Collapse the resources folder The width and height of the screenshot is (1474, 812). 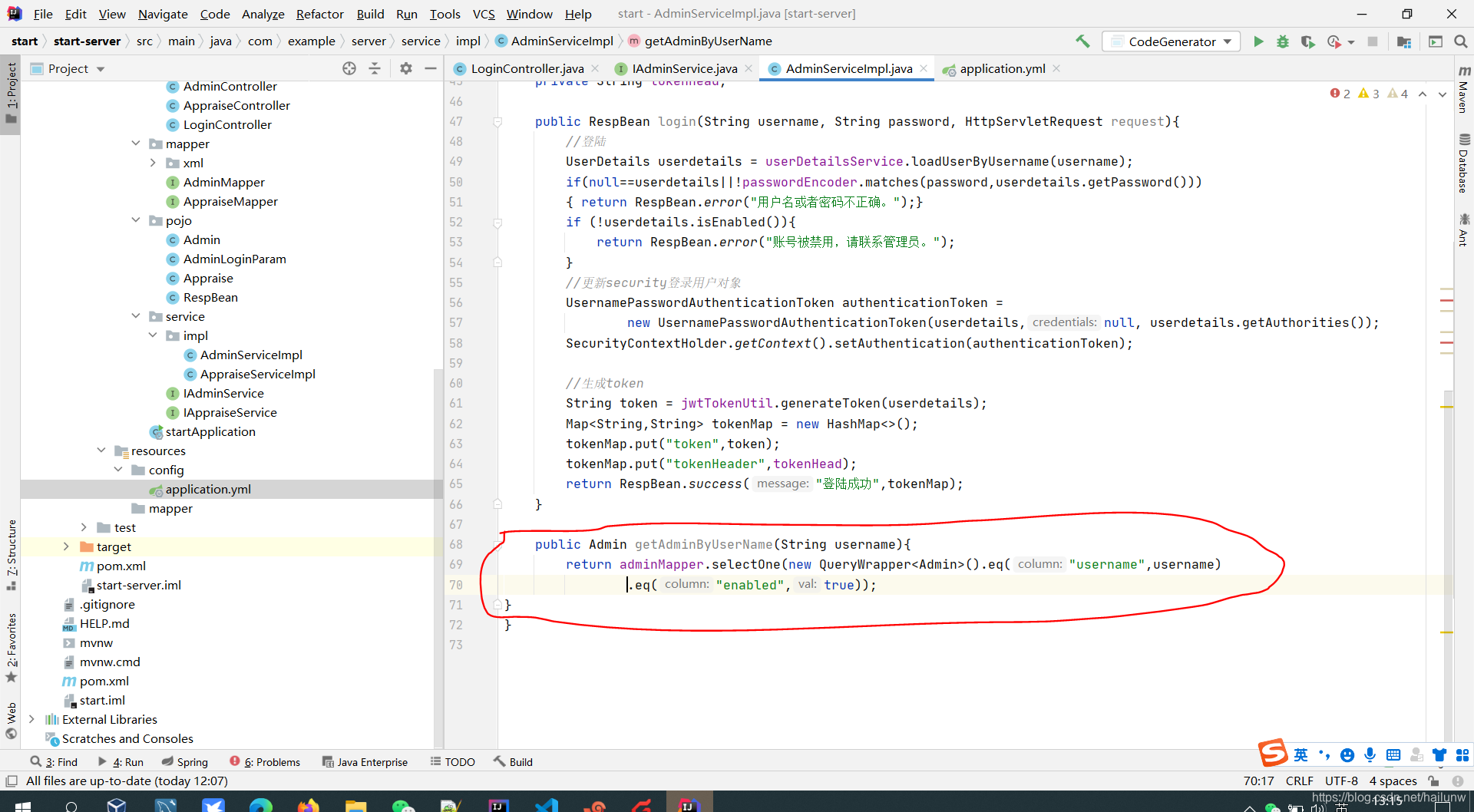[101, 451]
